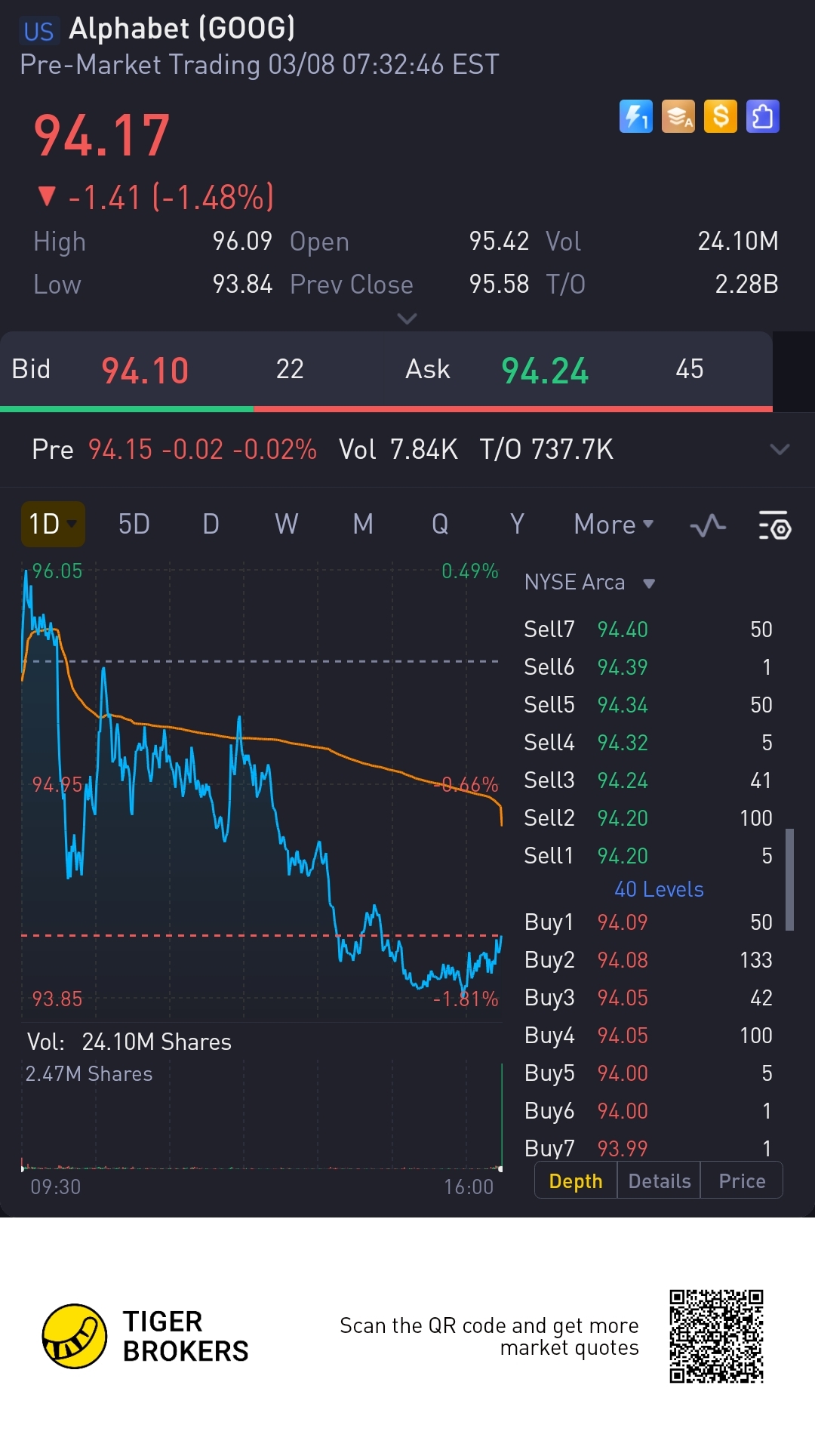815x1456 pixels.
Task: Switch chart to Y yearly timeframe
Action: coord(517,524)
